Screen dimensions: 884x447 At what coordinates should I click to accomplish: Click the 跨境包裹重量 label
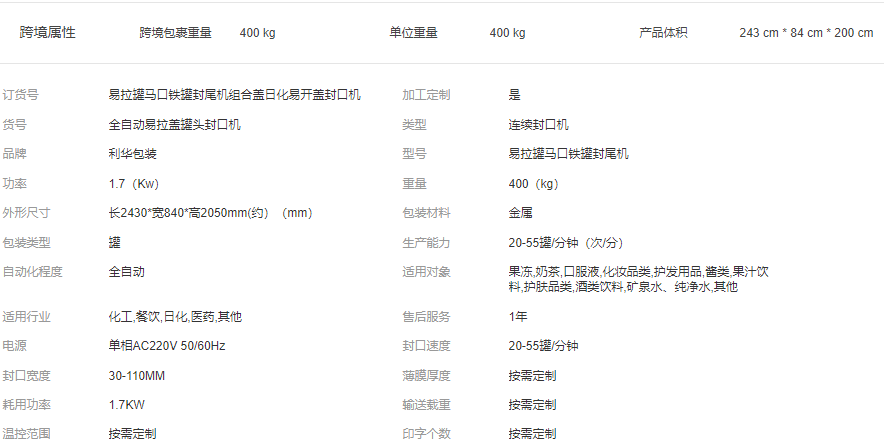pos(175,33)
